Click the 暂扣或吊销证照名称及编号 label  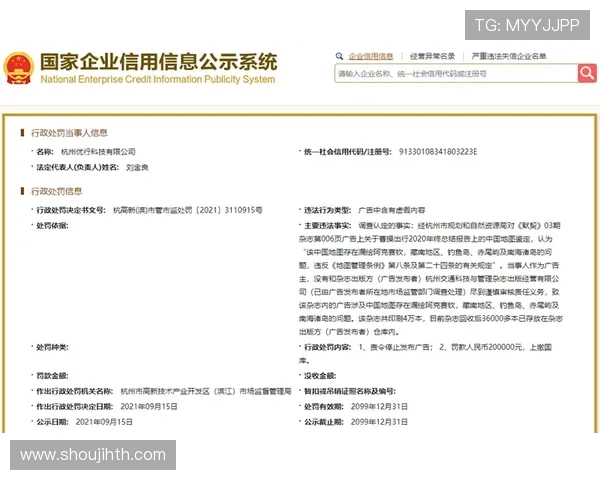click(350, 391)
